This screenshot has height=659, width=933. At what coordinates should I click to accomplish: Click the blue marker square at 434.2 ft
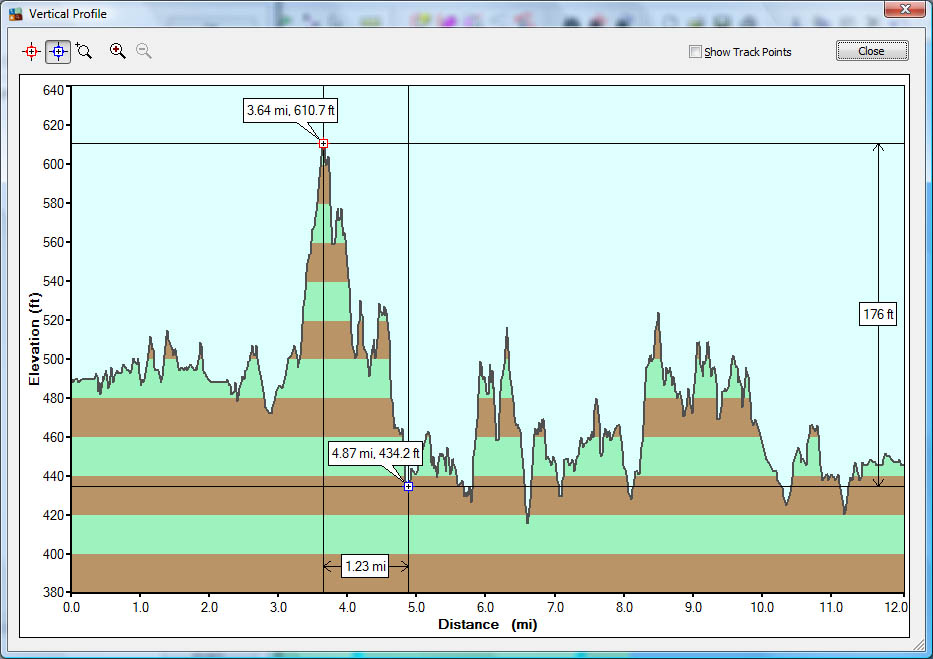point(409,486)
